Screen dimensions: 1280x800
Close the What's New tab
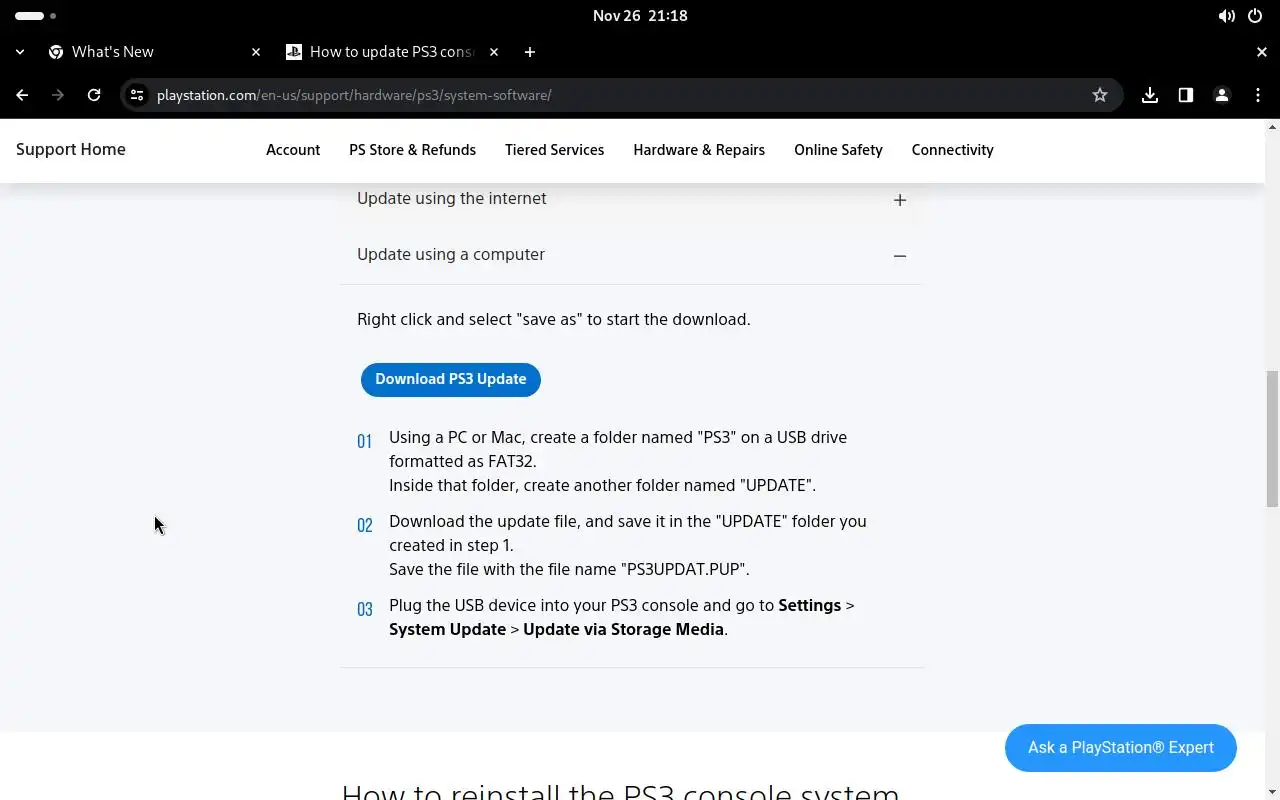coord(256,52)
